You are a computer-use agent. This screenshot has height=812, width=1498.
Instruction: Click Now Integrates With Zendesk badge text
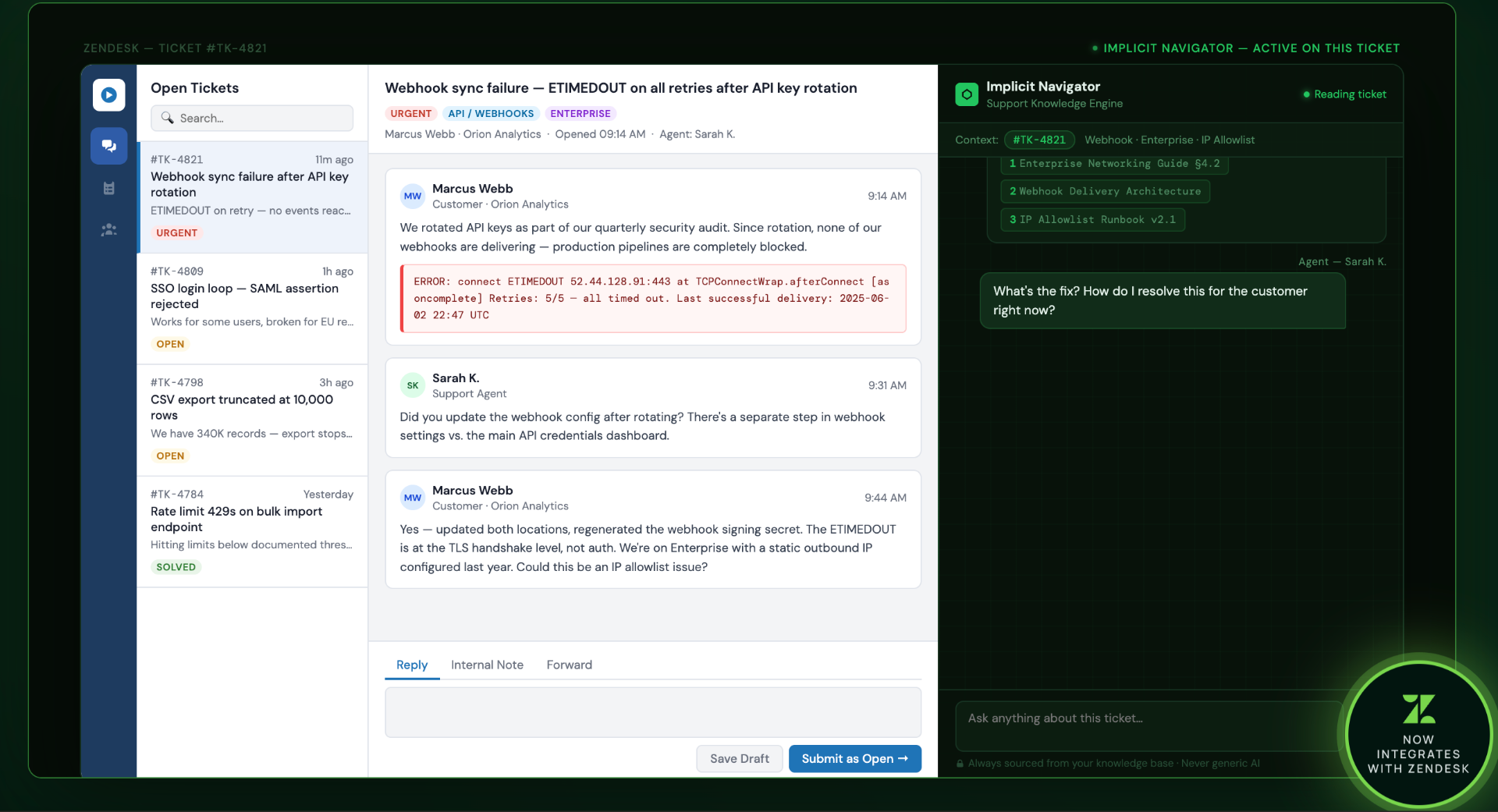pos(1418,753)
